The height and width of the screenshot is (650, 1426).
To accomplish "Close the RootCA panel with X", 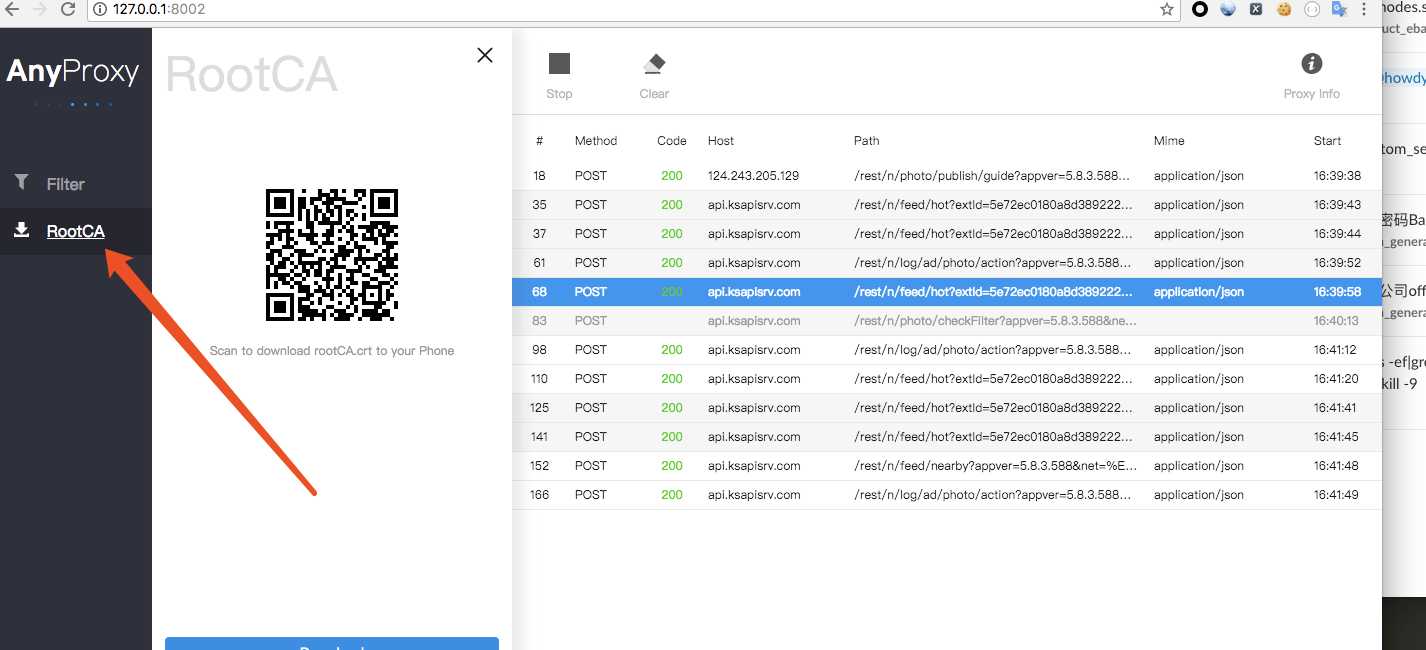I will point(485,55).
